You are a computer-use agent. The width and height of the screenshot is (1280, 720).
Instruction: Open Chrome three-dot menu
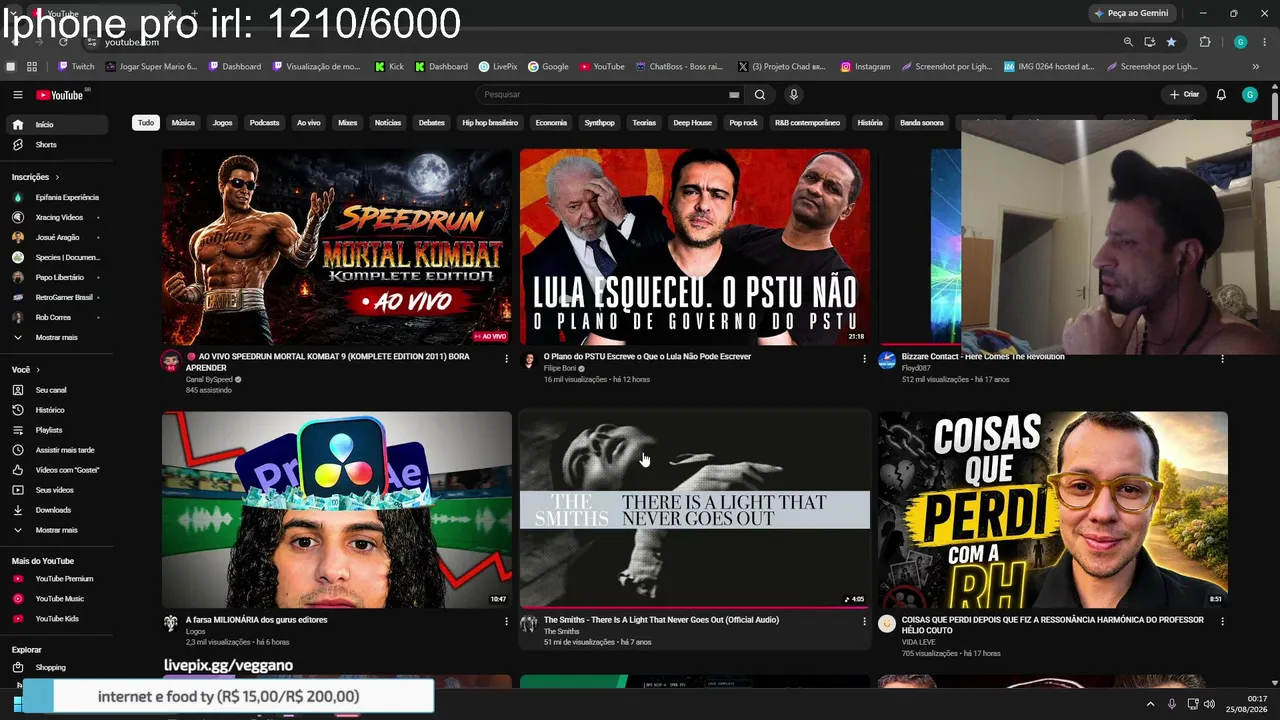[1263, 42]
